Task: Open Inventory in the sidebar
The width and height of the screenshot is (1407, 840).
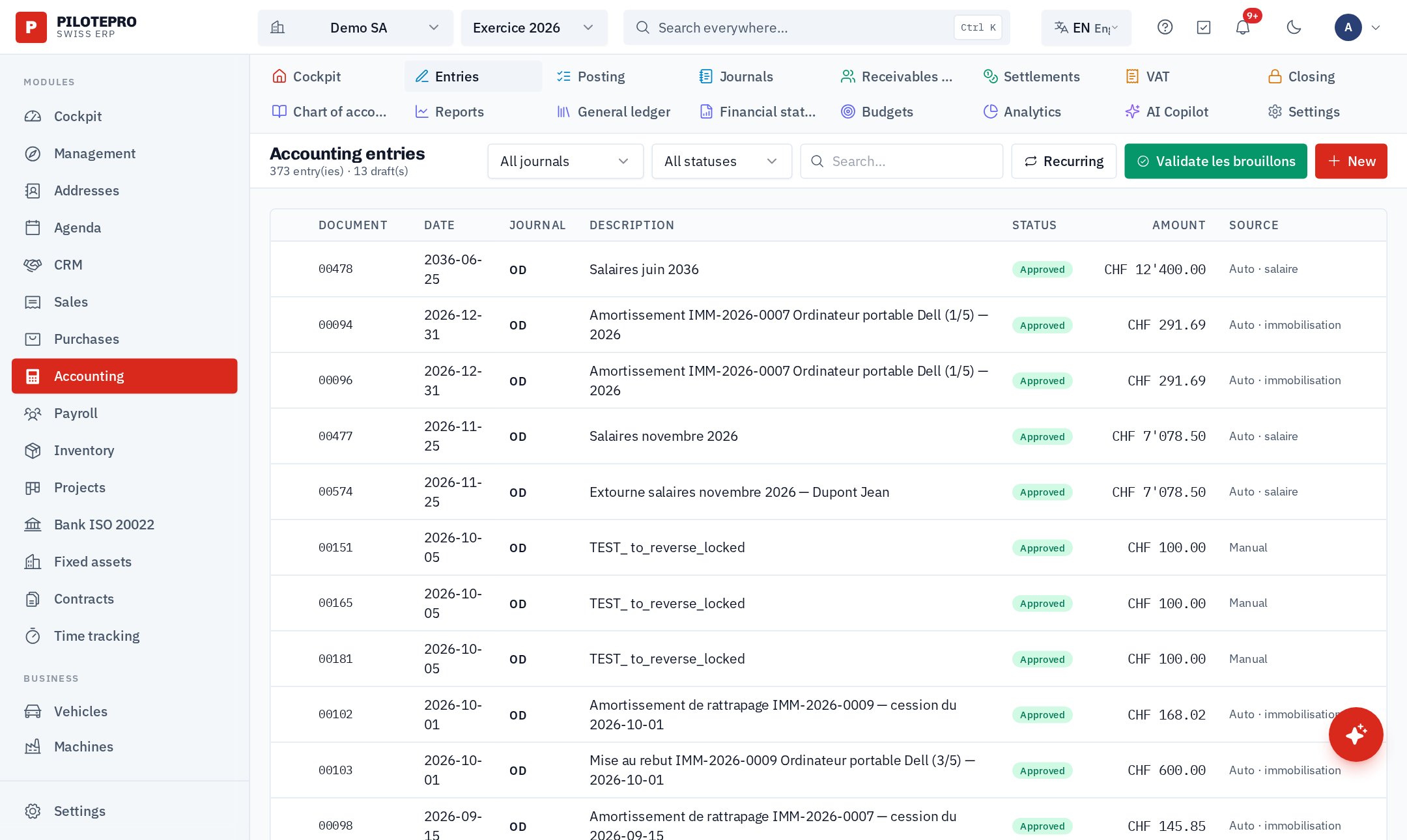Action: click(x=124, y=450)
